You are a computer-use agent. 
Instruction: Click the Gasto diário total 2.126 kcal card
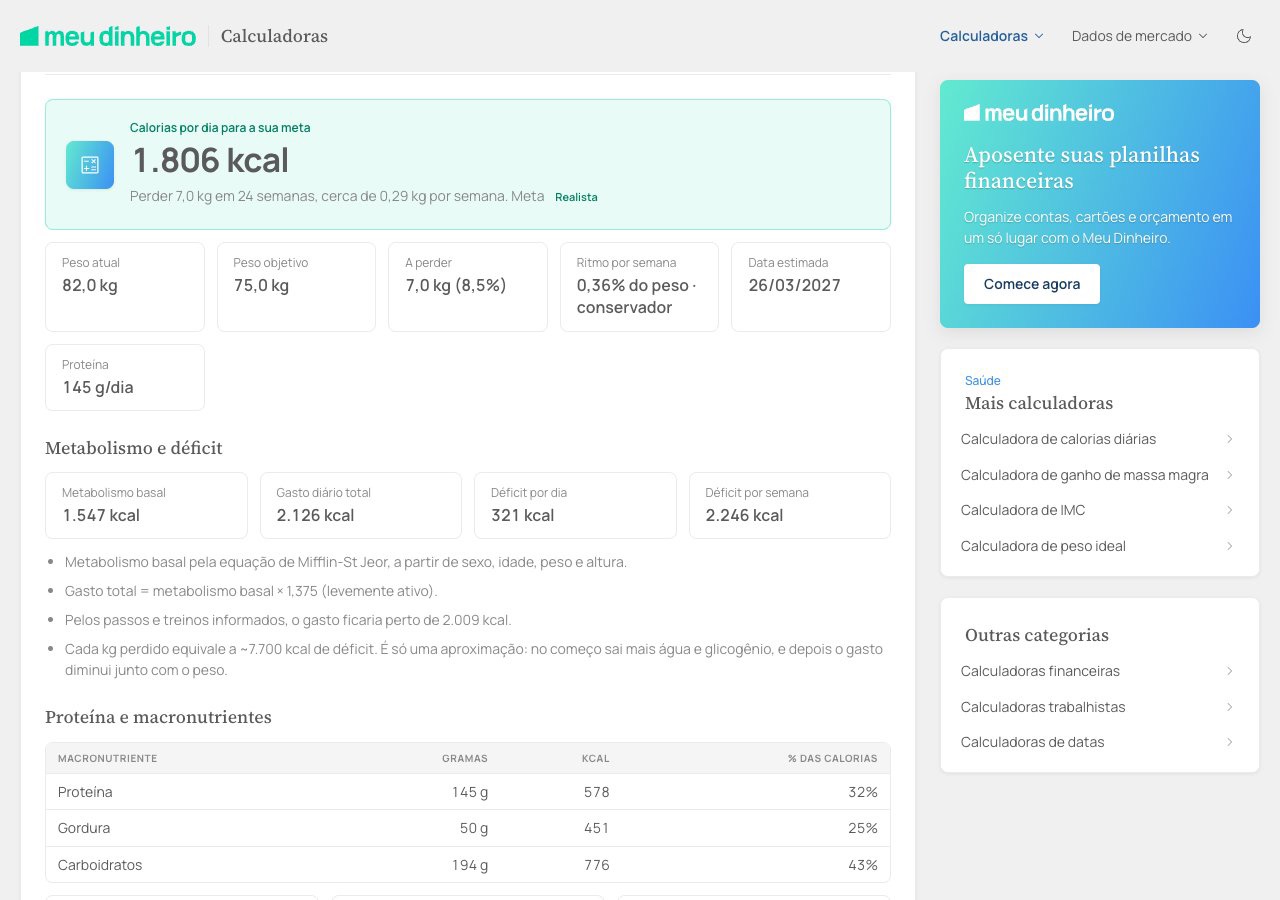click(361, 506)
